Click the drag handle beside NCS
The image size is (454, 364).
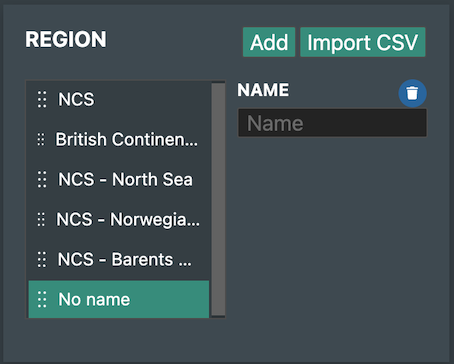(42, 99)
